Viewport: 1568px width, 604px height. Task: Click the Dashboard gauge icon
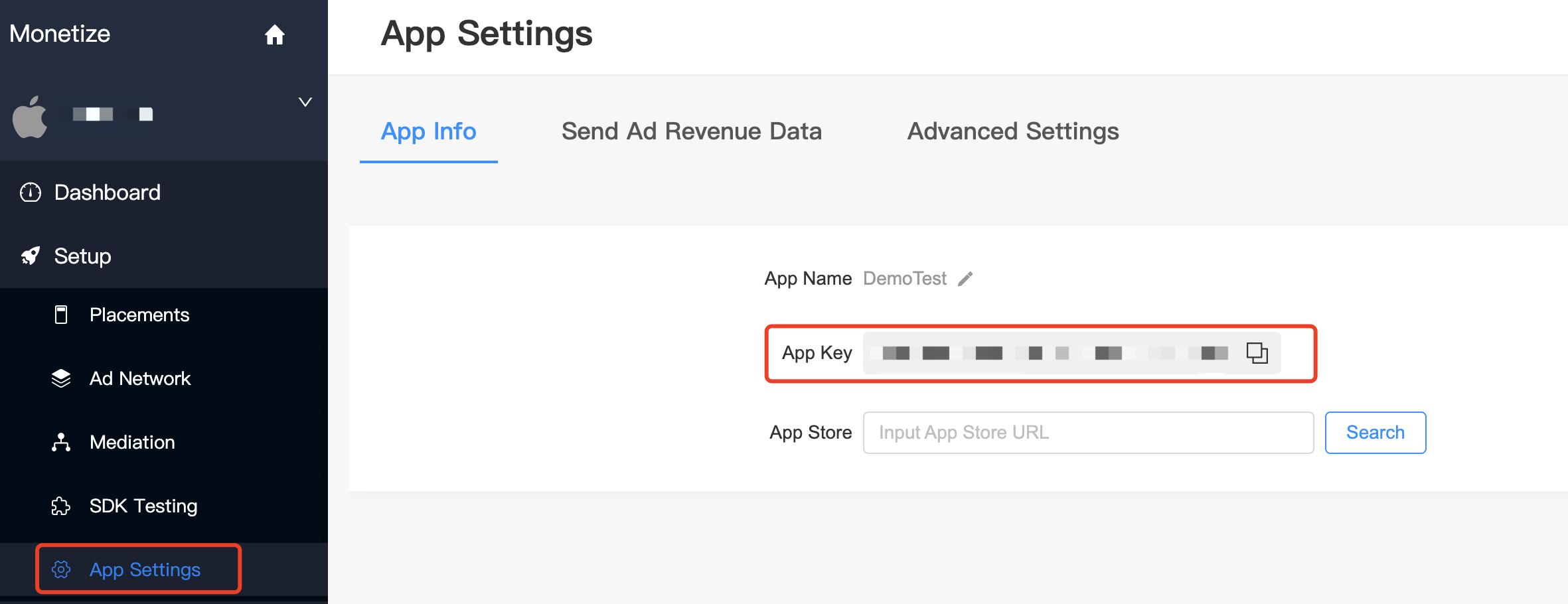click(x=31, y=192)
